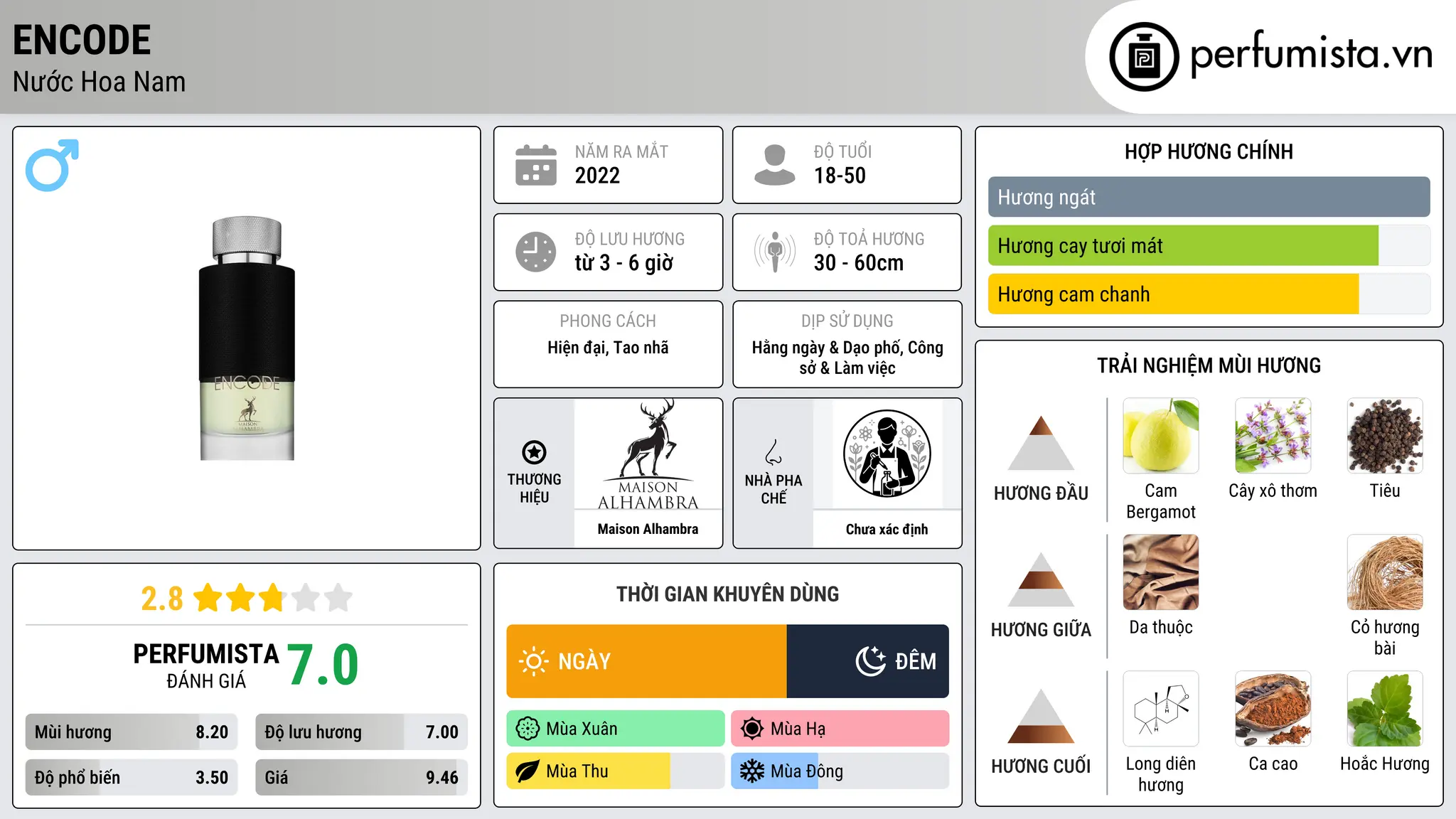This screenshot has width=1456, height=819.
Task: Select the Tiêu pepper note image
Action: 1385,436
